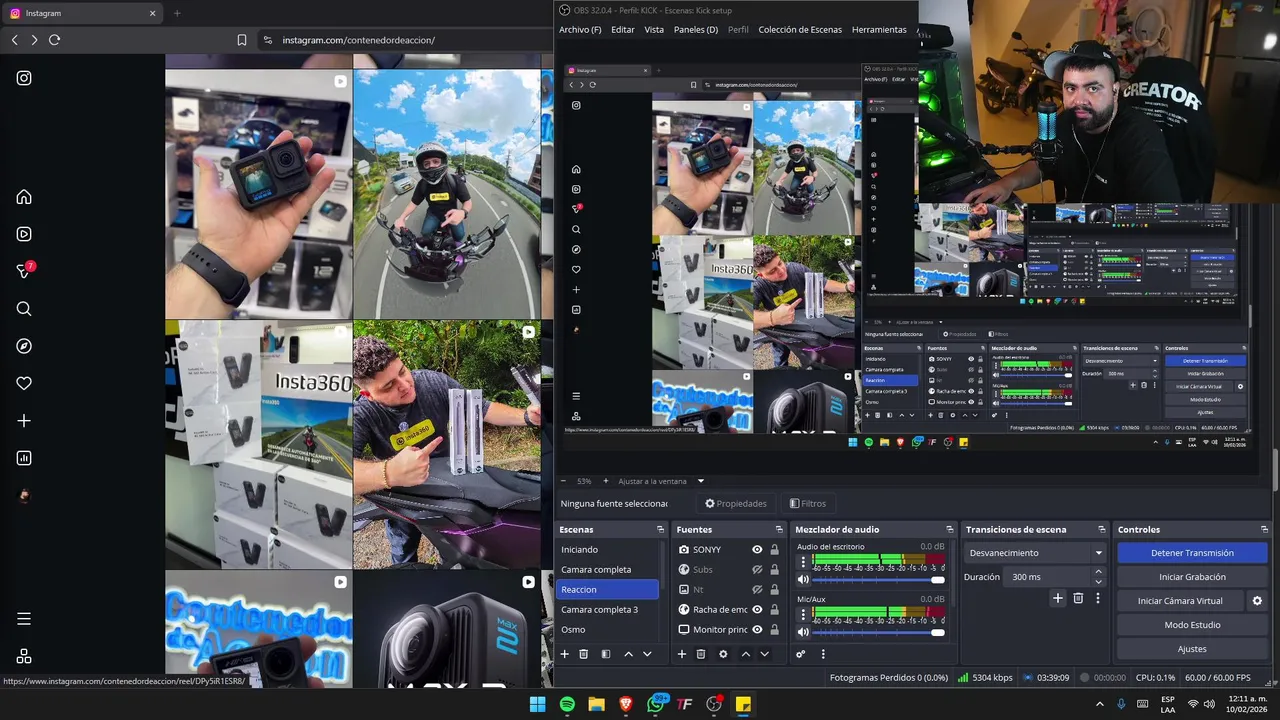This screenshot has height=720, width=1280.
Task: Hide the Racha de emc source
Action: coord(757,609)
